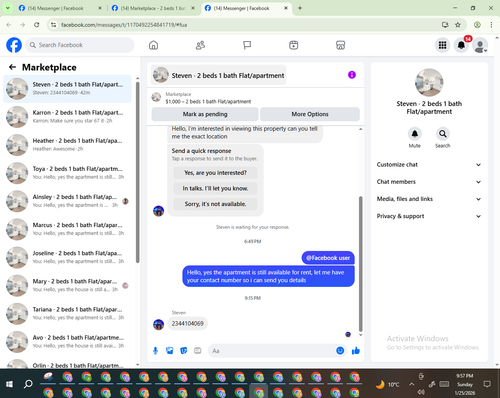Click the @Facebook user mention bubble
Screen dimensions: 500x398
328,258
